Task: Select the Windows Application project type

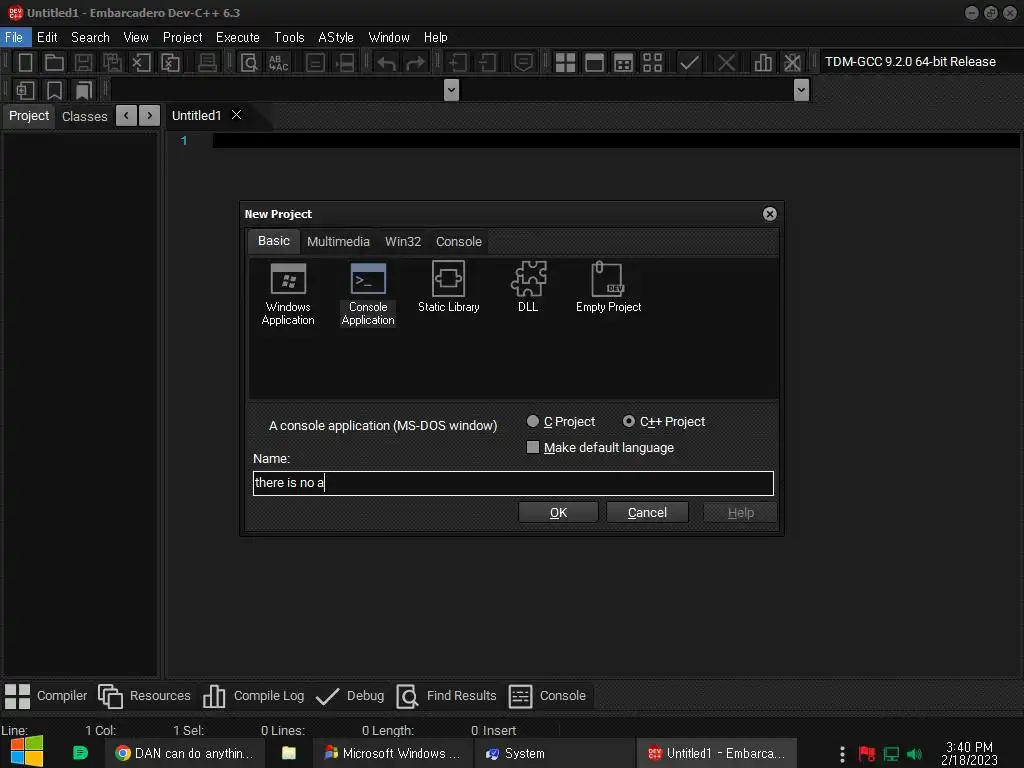Action: (x=288, y=294)
